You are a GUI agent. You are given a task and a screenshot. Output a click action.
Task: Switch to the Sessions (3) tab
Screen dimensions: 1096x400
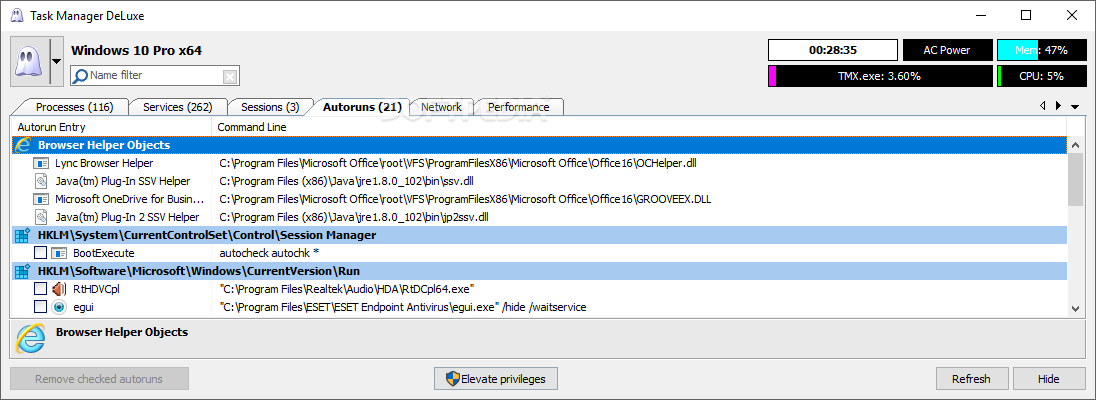click(x=270, y=107)
